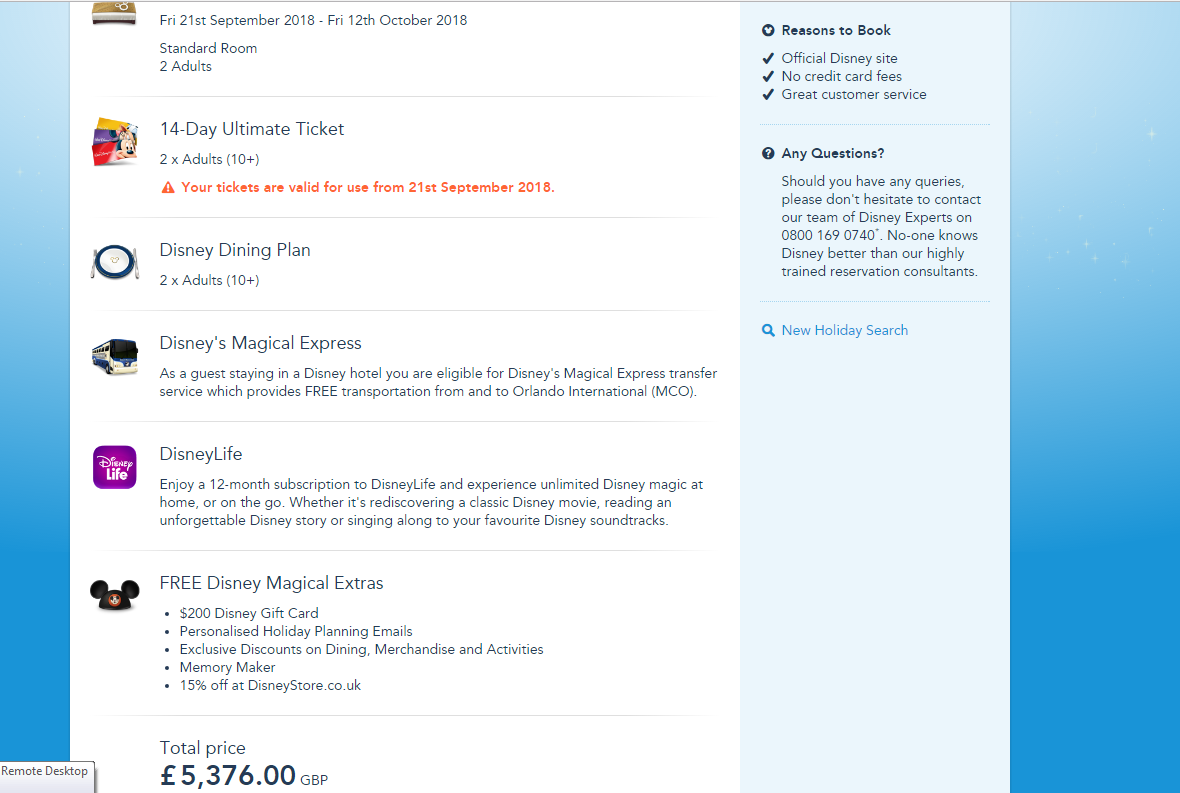
Task: Click the Standard Room text
Action: [208, 48]
